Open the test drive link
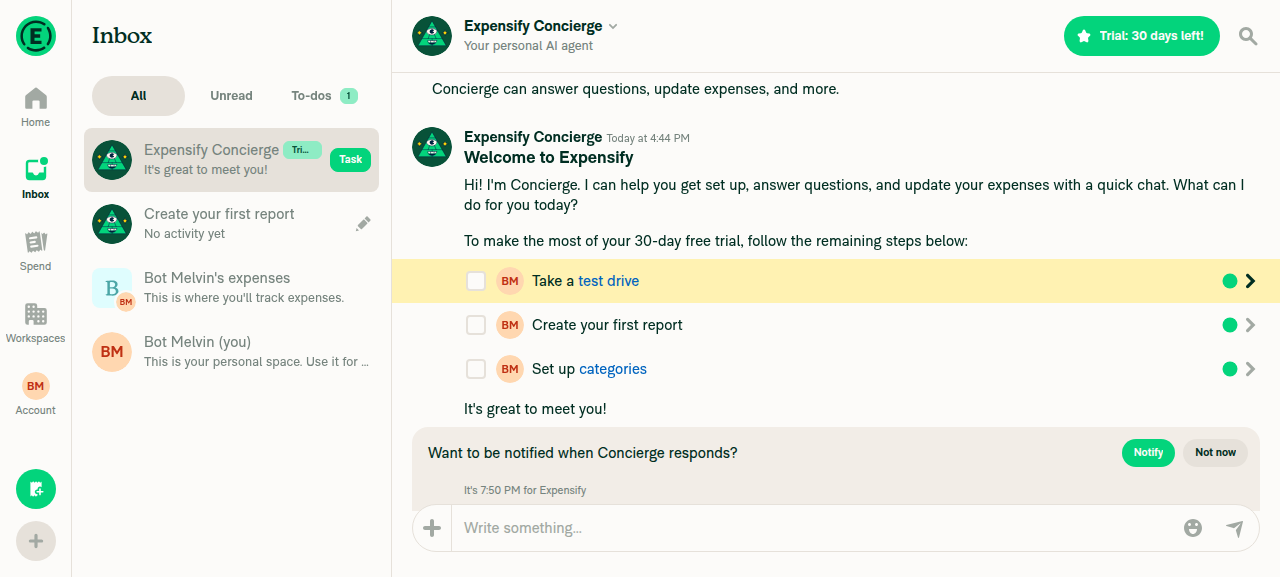The width and height of the screenshot is (1280, 577). [x=608, y=281]
